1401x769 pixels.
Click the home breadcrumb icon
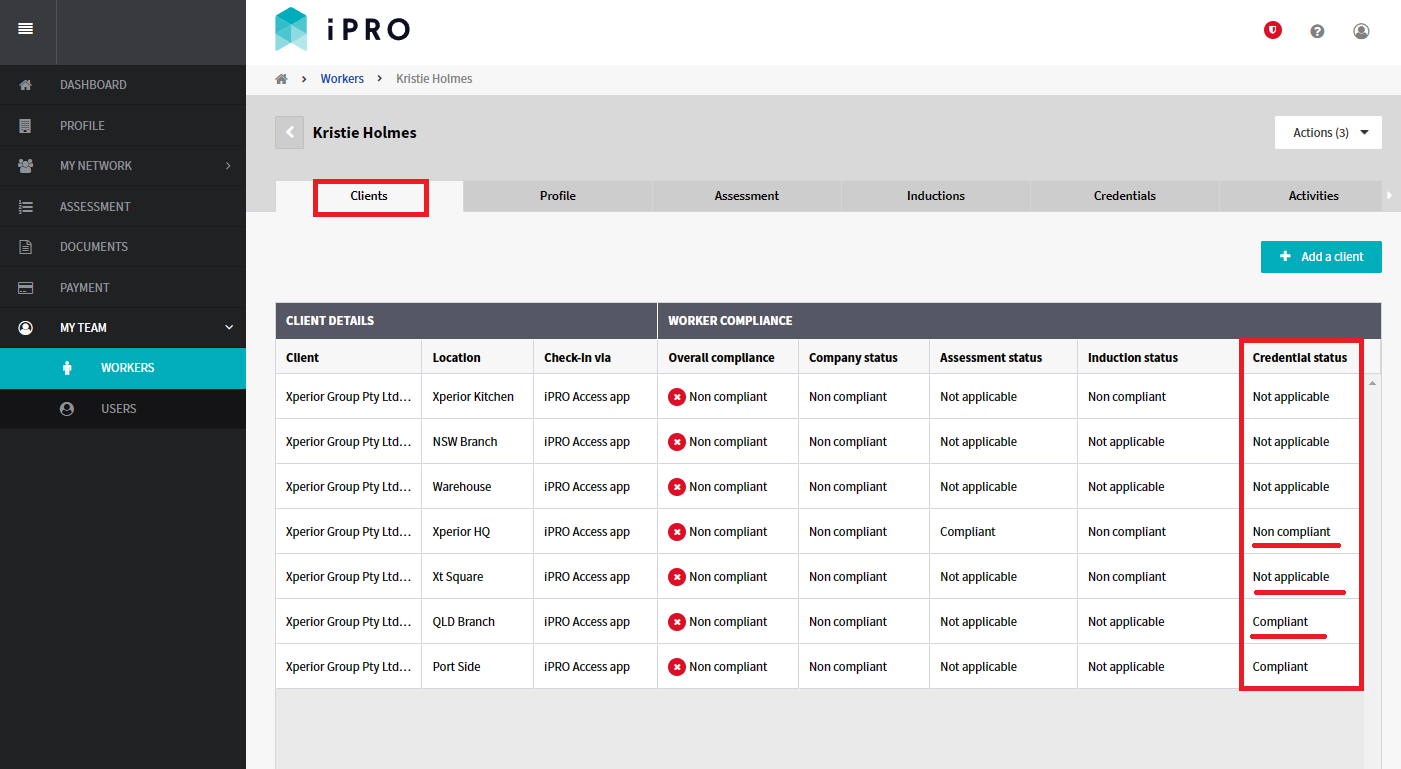point(281,79)
